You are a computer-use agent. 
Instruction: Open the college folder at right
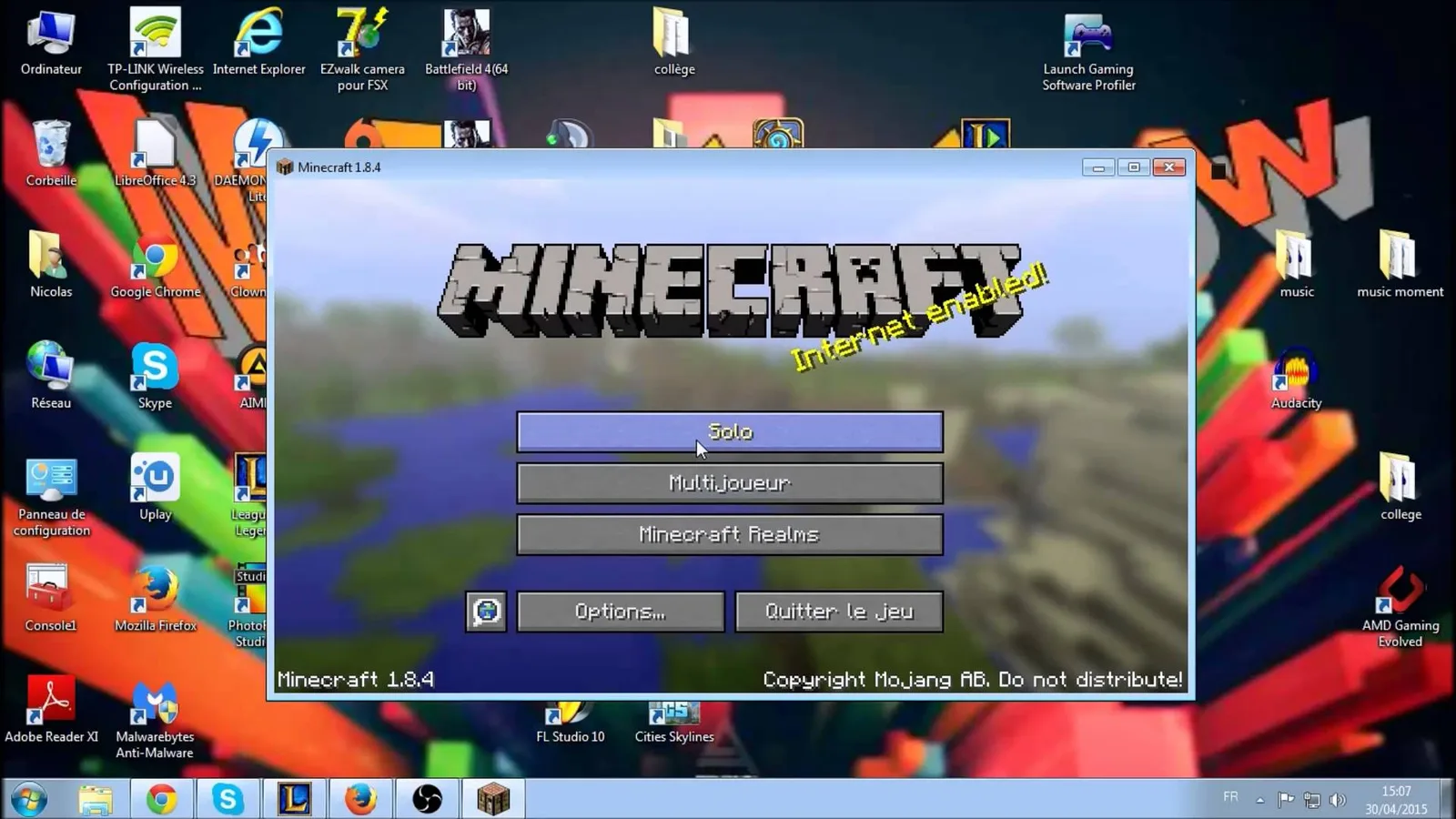(1400, 487)
